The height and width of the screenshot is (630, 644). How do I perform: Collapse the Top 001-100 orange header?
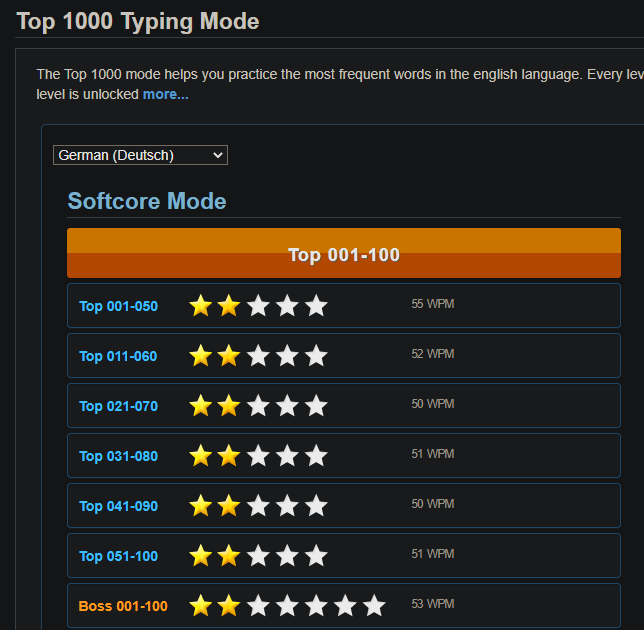(x=343, y=254)
